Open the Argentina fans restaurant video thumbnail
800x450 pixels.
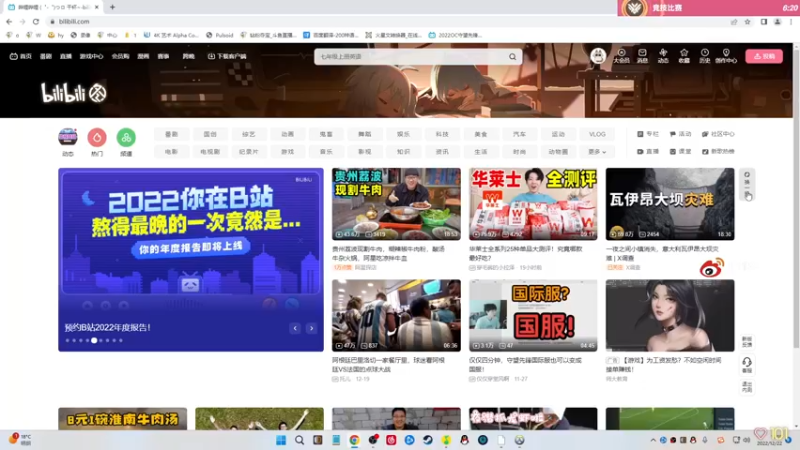coord(396,315)
